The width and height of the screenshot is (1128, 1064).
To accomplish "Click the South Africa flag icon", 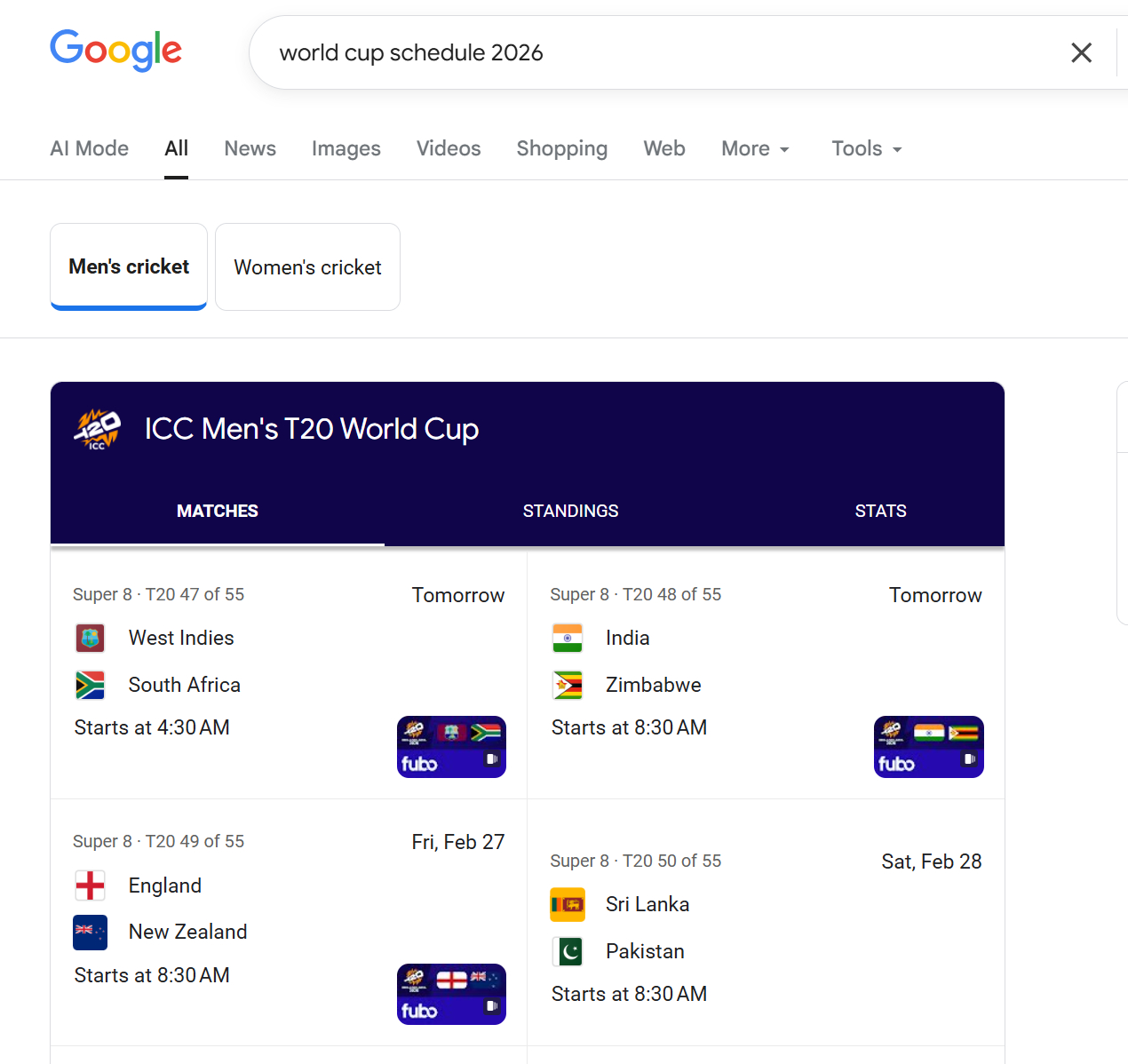I will coord(91,685).
